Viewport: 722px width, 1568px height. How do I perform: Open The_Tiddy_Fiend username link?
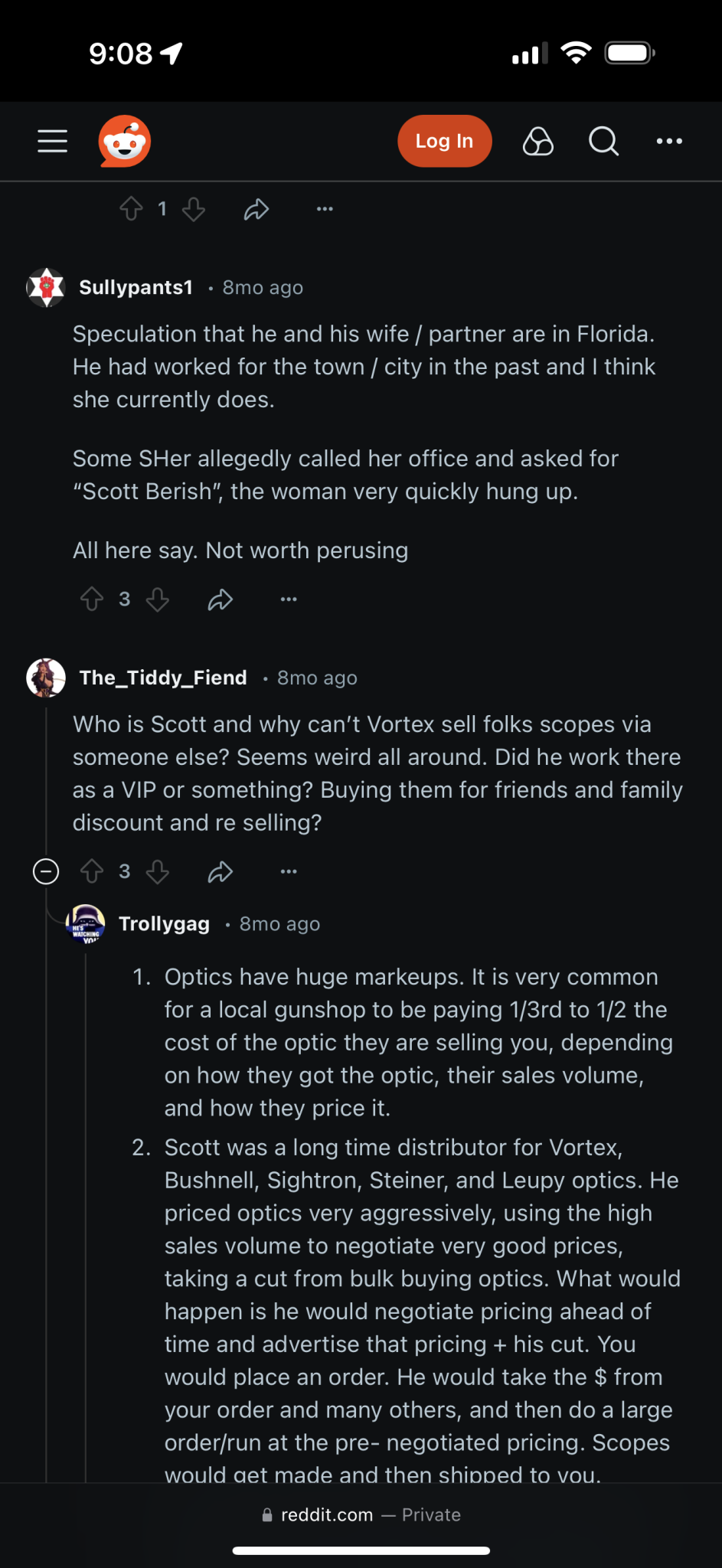coord(163,678)
